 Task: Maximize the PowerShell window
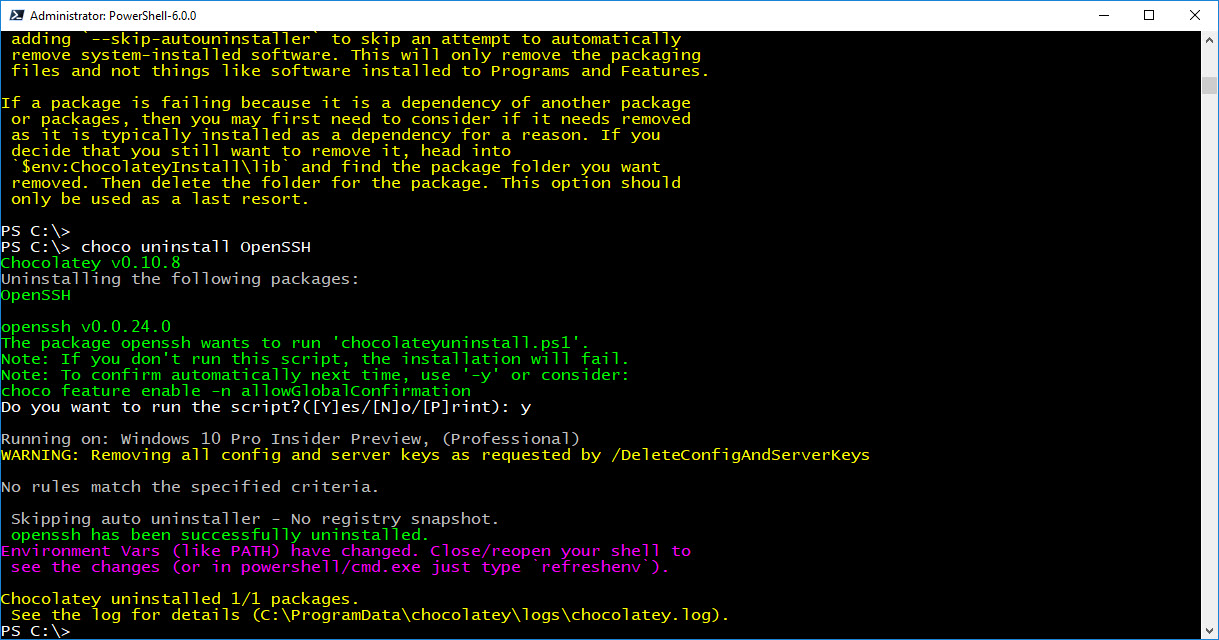[1149, 15]
